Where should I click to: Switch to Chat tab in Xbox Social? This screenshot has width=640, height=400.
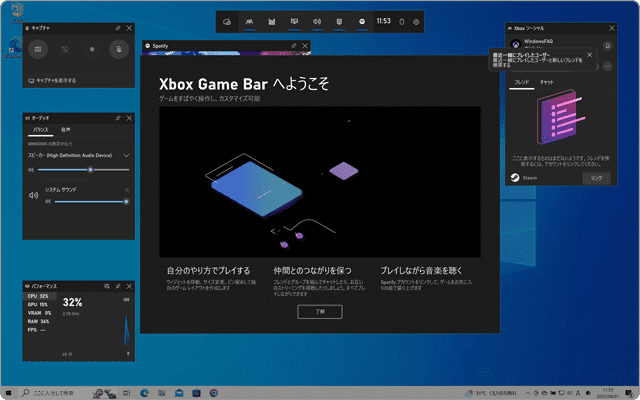547,82
